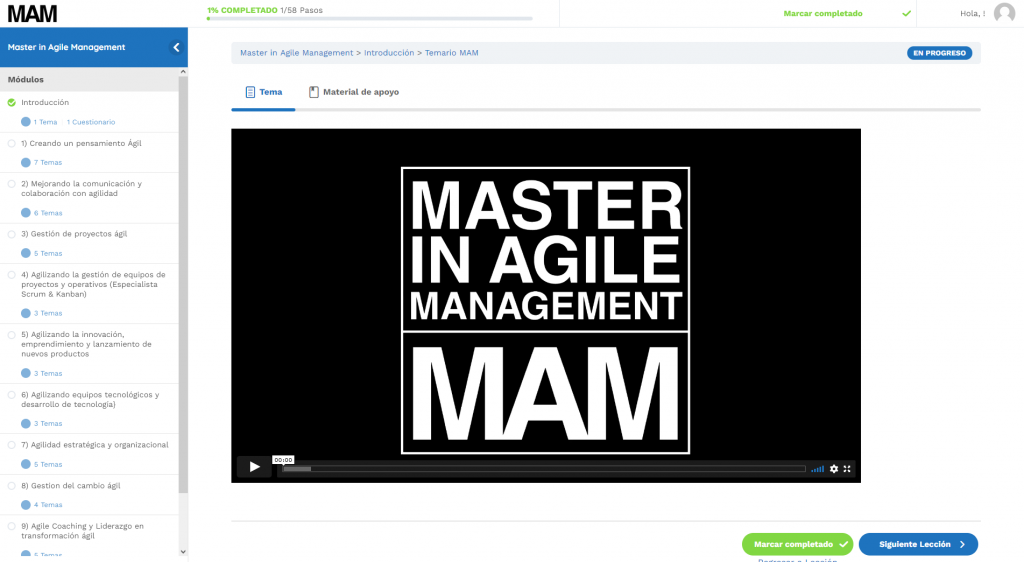Adjust volume bars in video player

[817, 469]
